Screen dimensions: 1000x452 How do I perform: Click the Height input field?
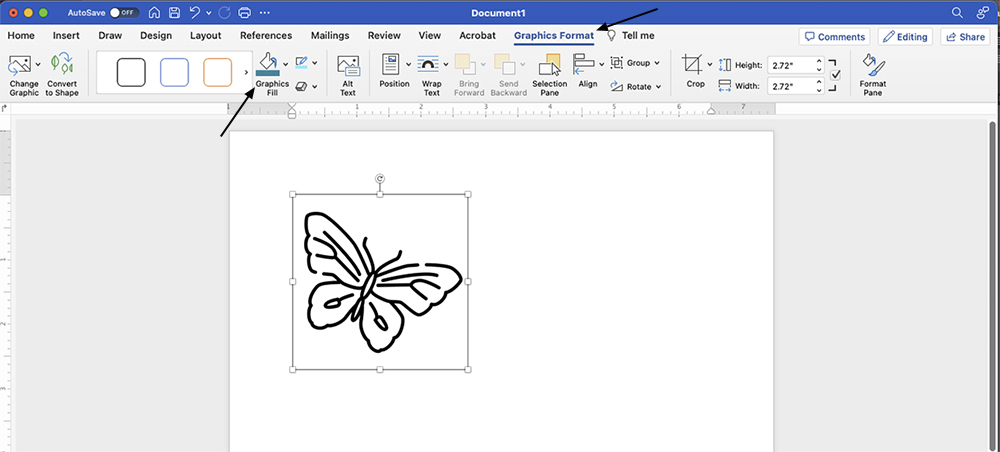(789, 64)
